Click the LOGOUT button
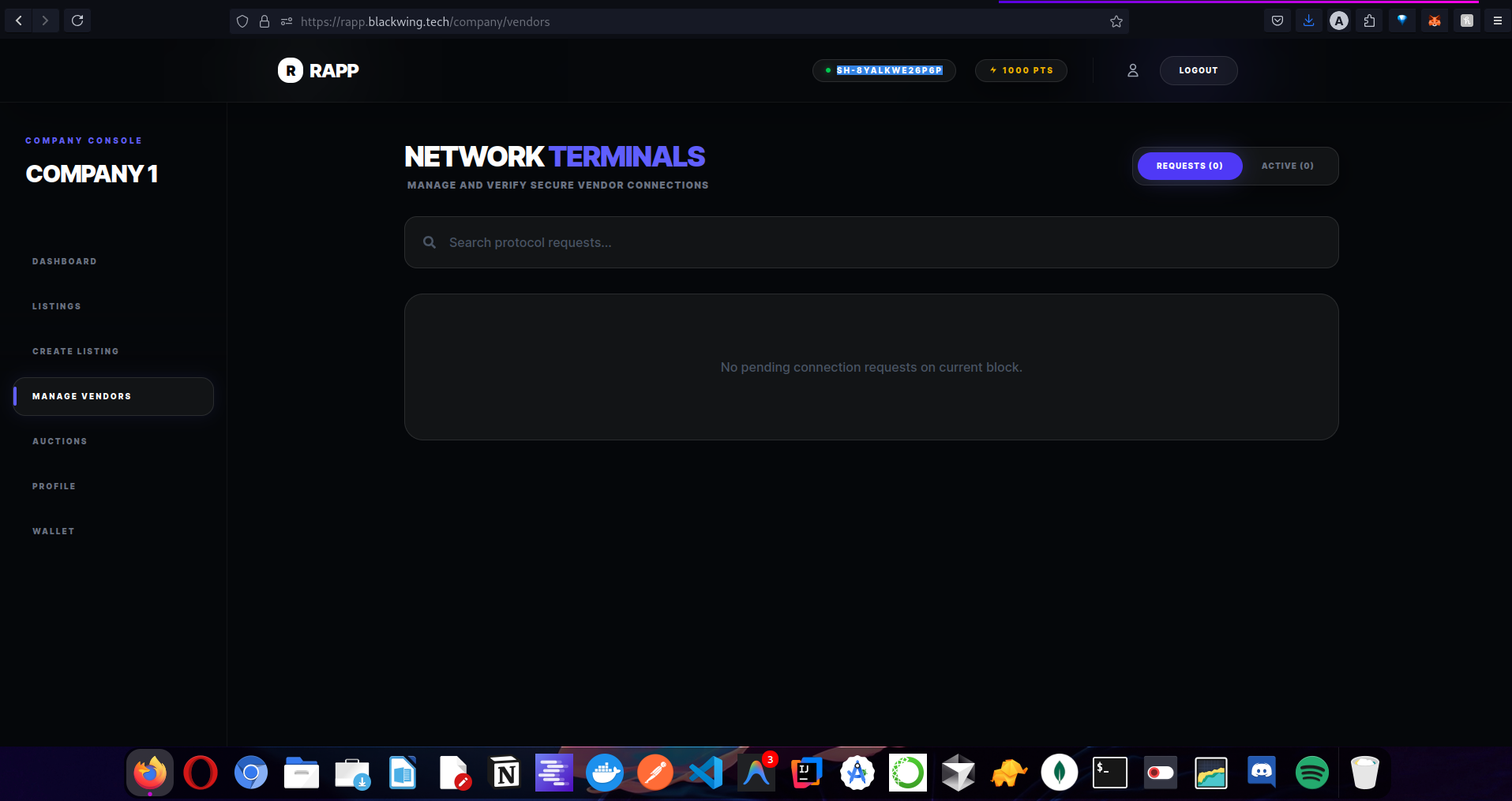 coord(1199,70)
